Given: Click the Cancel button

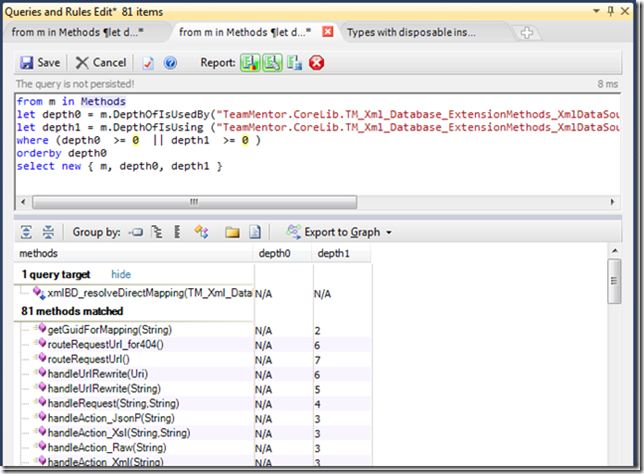Looking at the screenshot, I should tap(101, 62).
